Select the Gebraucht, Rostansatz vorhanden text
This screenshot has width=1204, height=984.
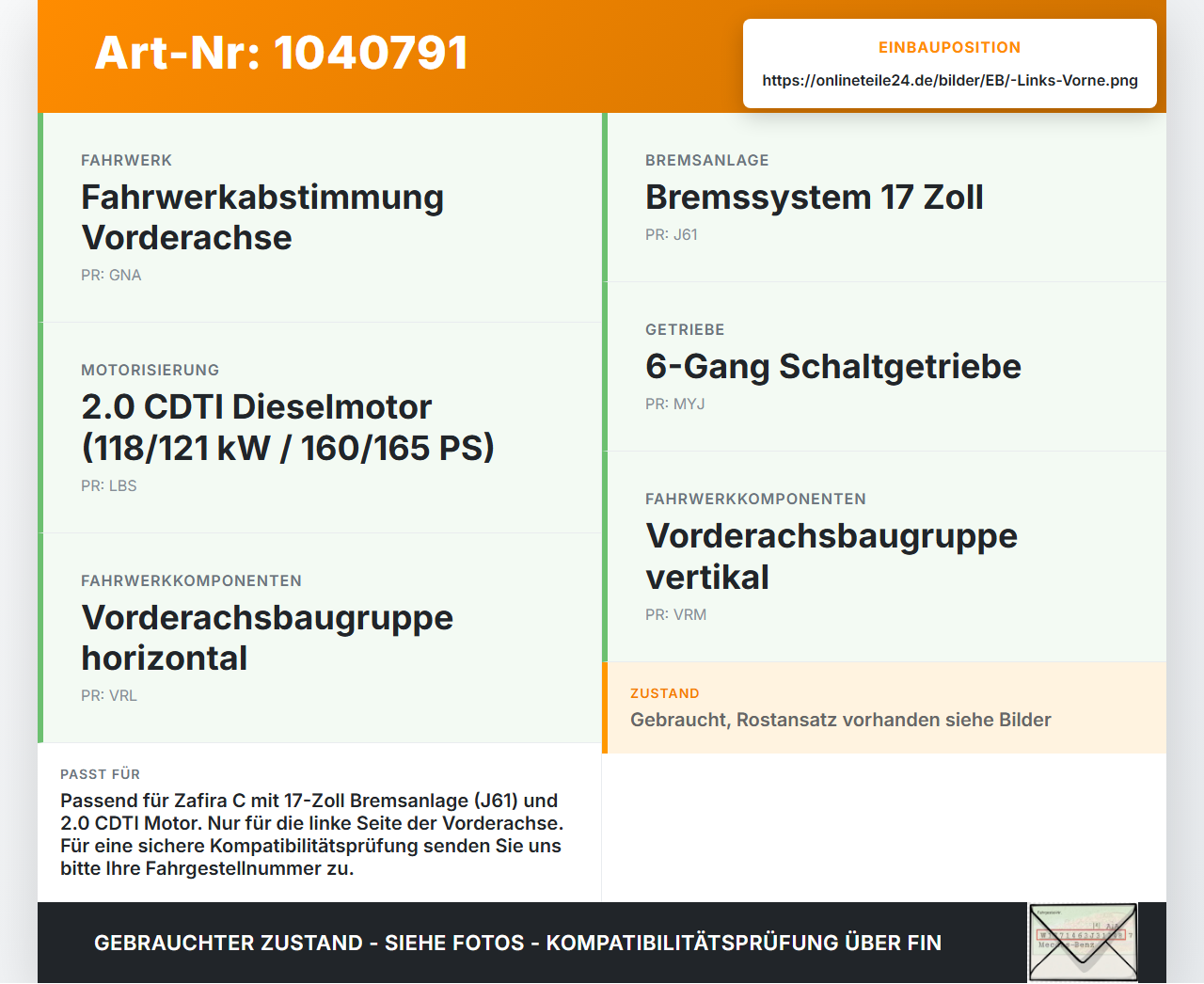point(841,720)
